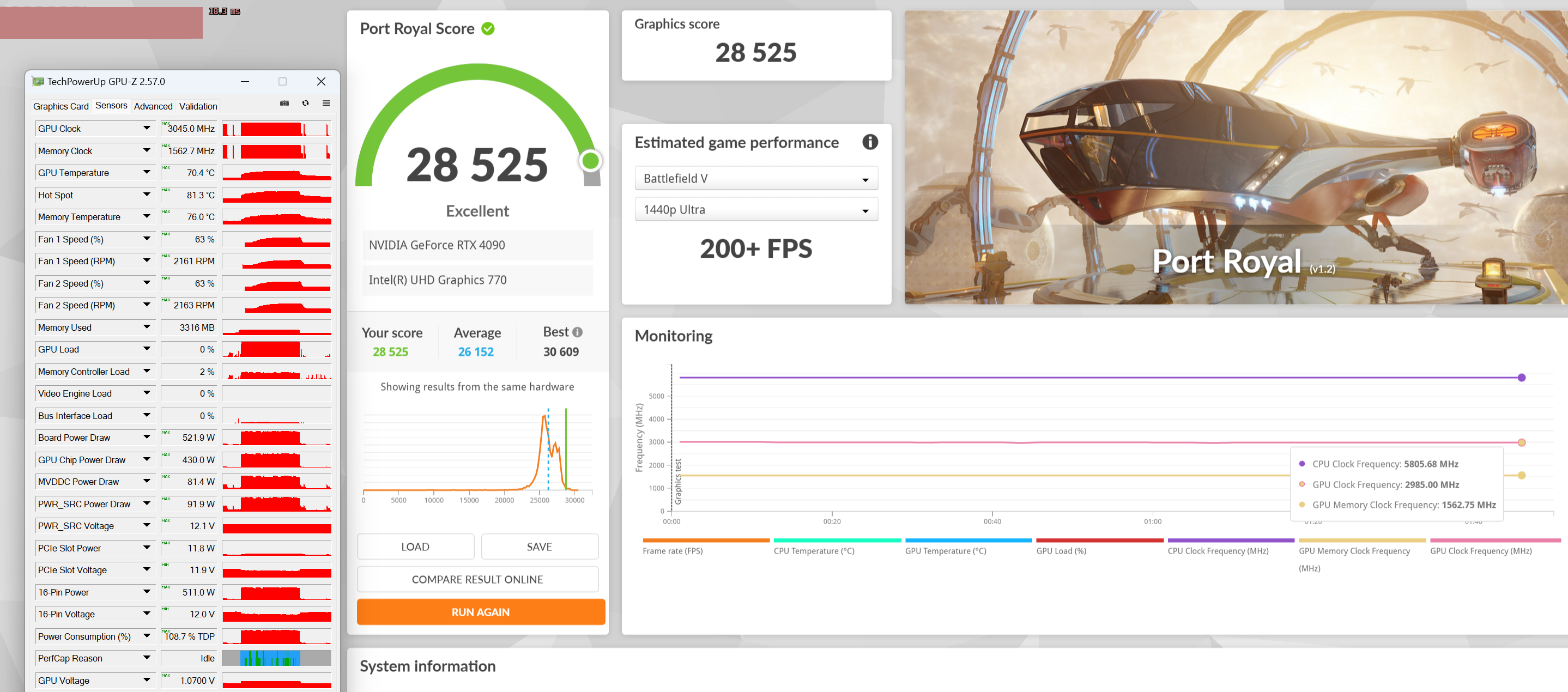1568x692 pixels.
Task: Take a GPU-Z screenshot with camera icon
Action: pyautogui.click(x=284, y=104)
